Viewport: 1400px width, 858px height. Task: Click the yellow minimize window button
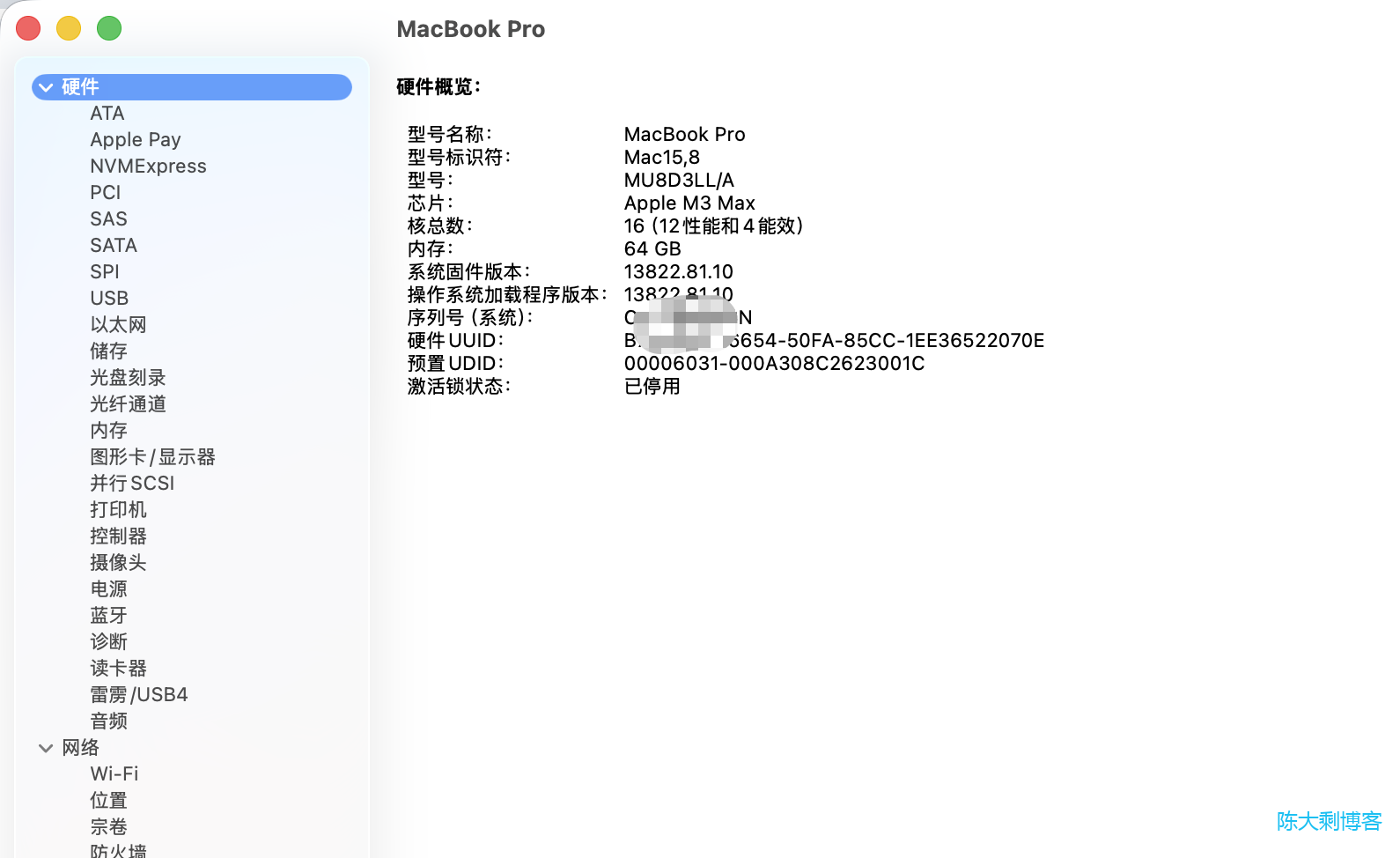(69, 28)
